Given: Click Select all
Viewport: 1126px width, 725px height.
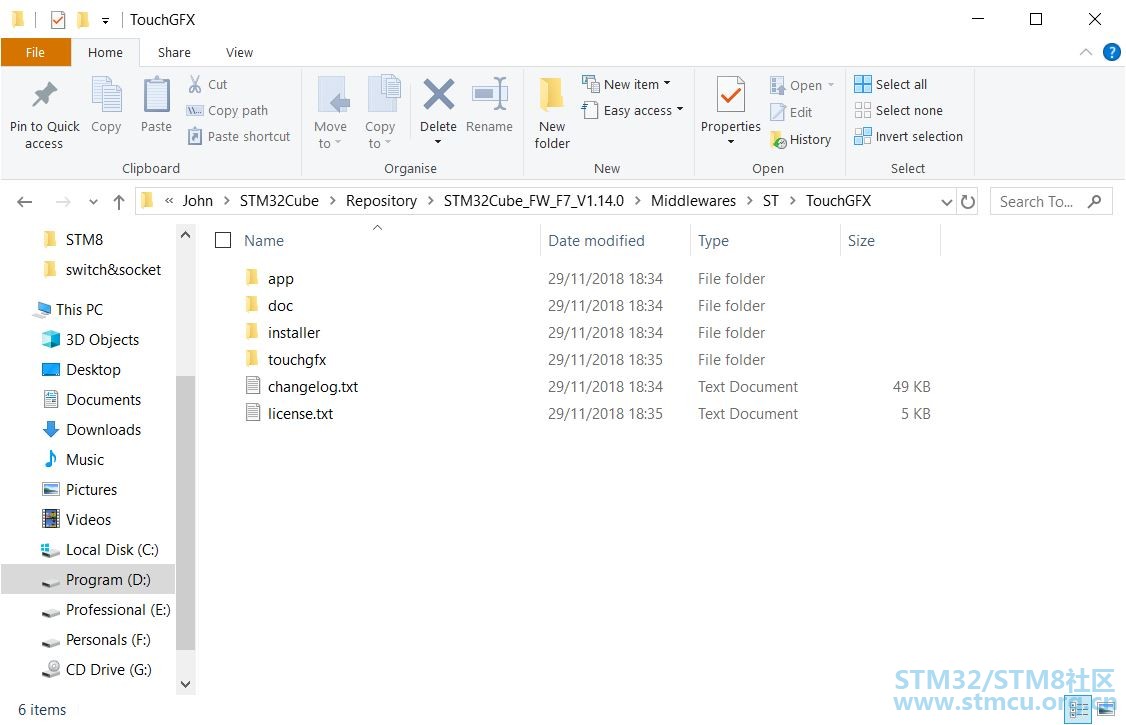Looking at the screenshot, I should [890, 84].
